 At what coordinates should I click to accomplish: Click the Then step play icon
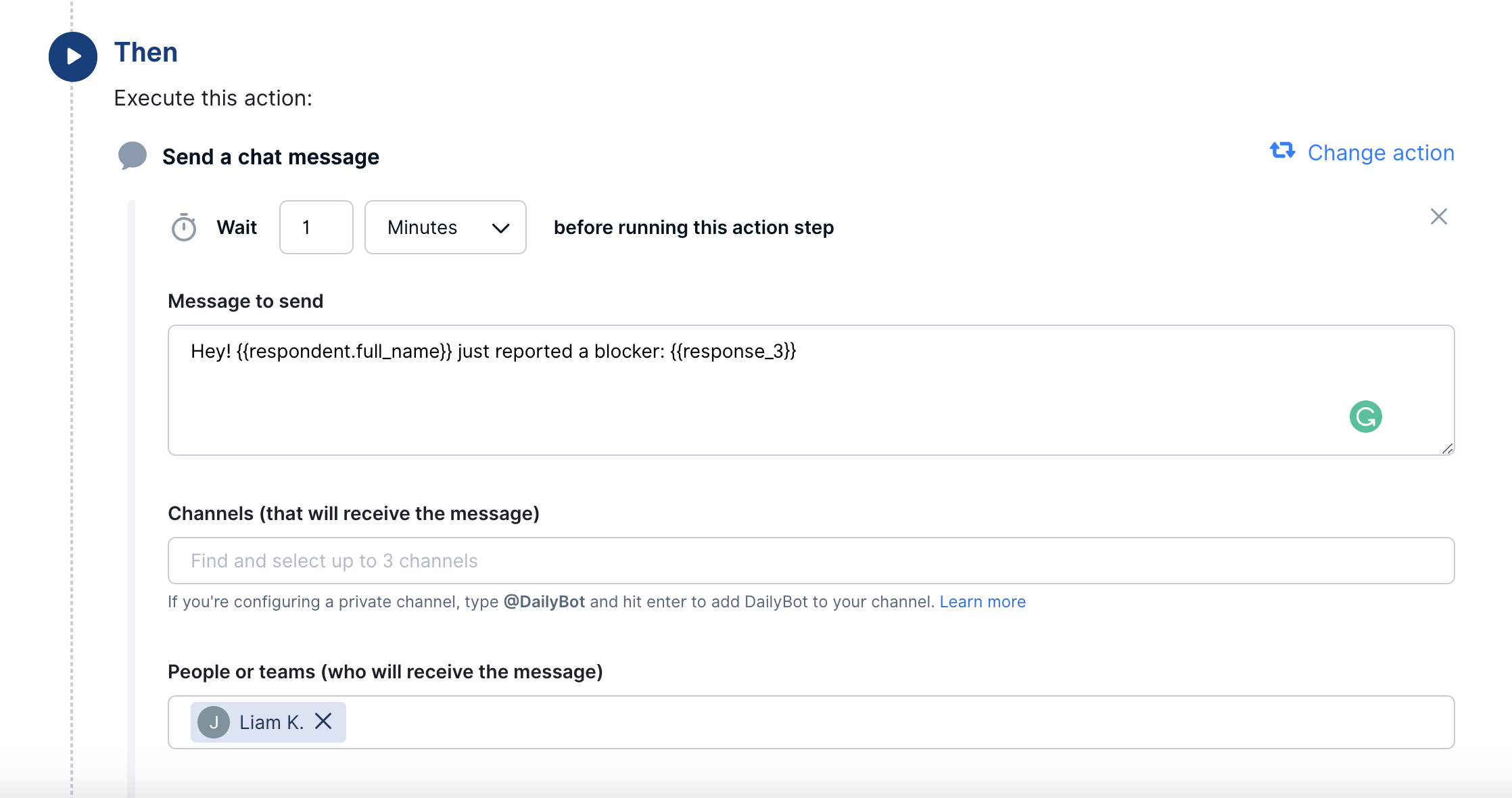[73, 56]
